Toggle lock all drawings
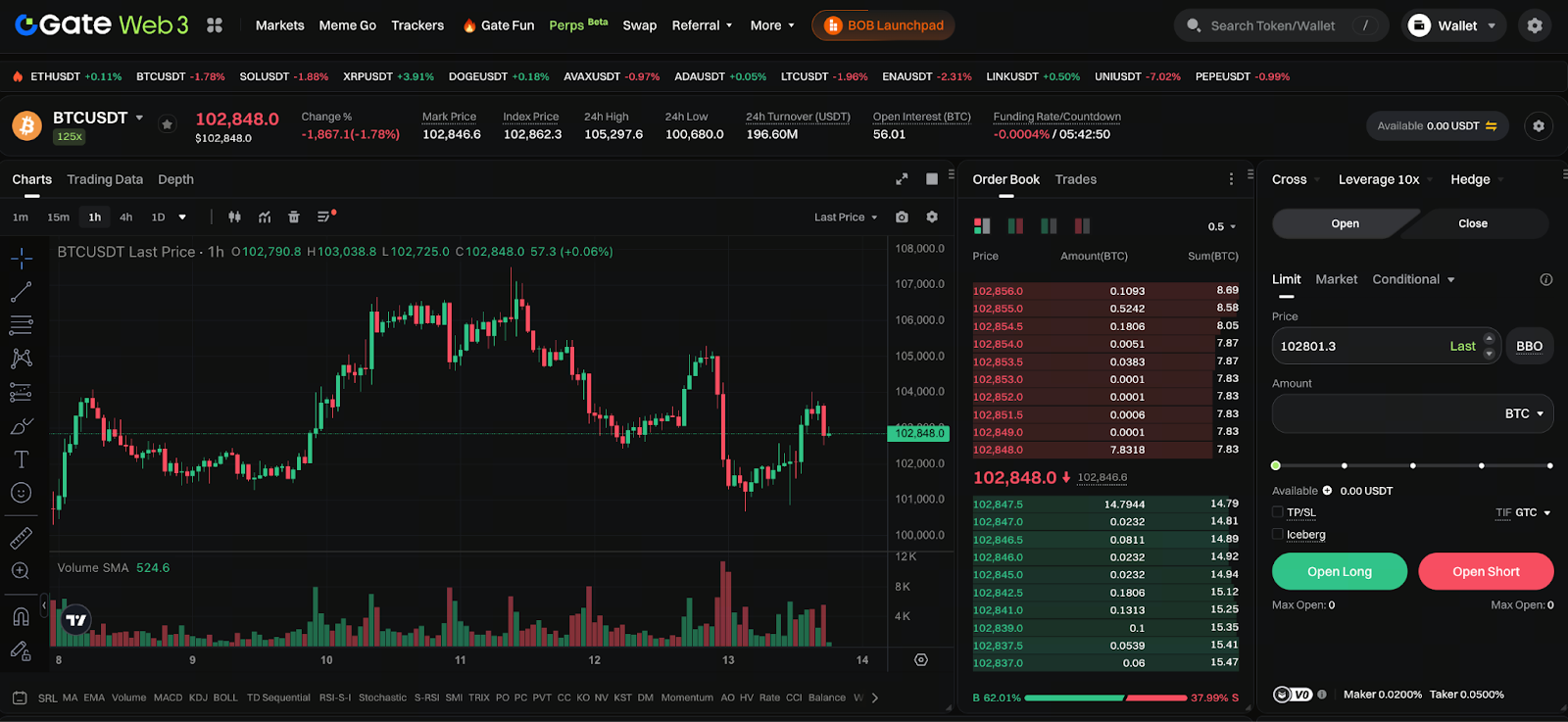Image resolution: width=1568 pixels, height=722 pixels. [x=22, y=650]
